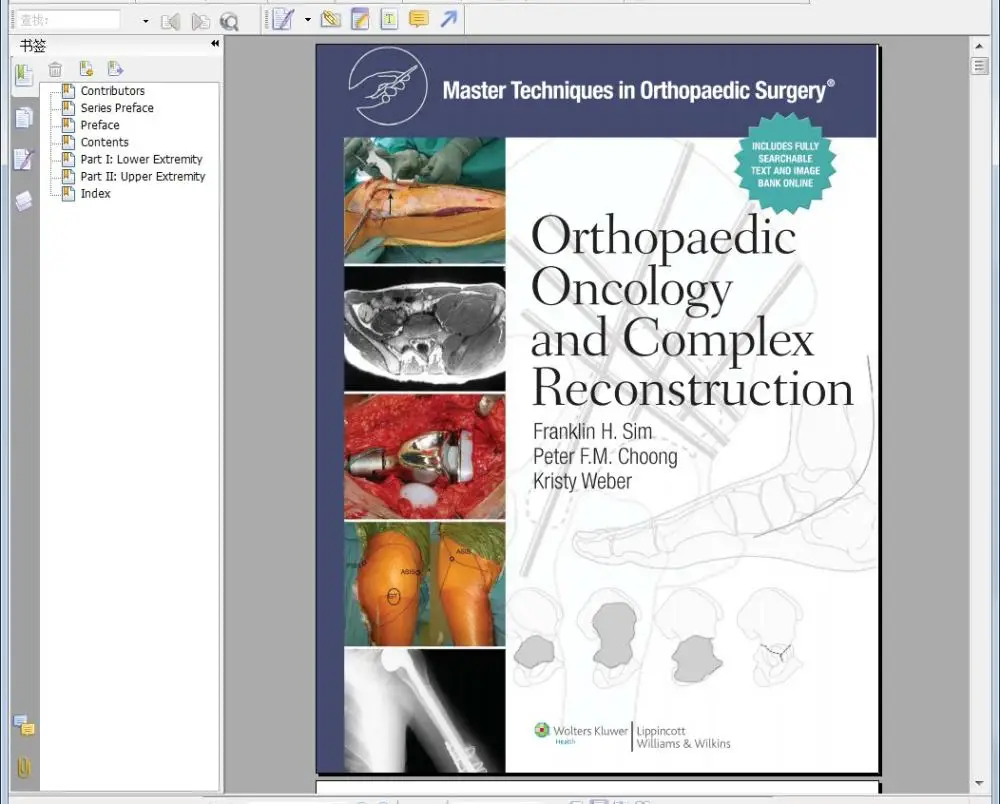Open the attachments paperclip side panel

point(24,767)
